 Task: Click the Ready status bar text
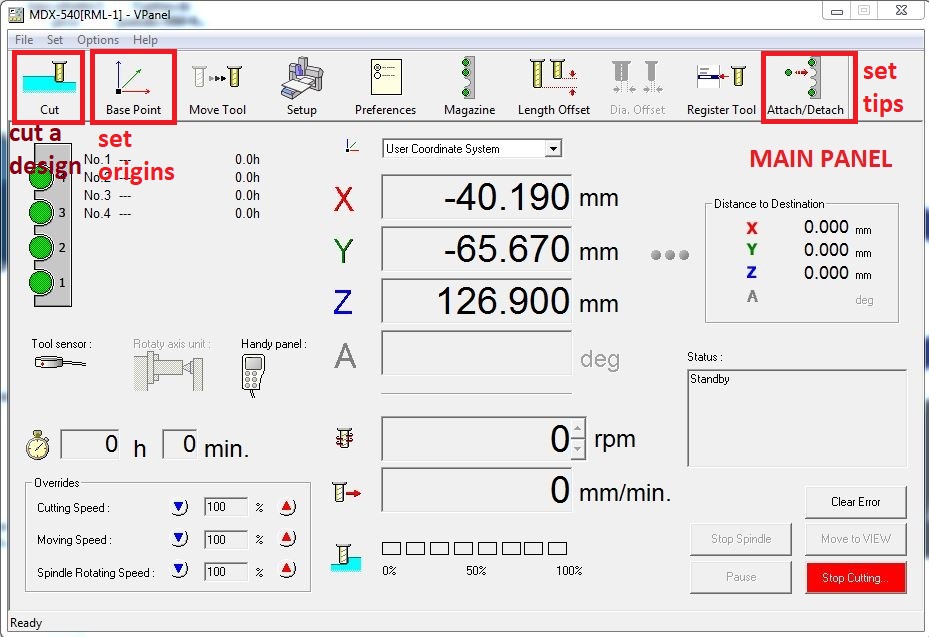[x=26, y=623]
